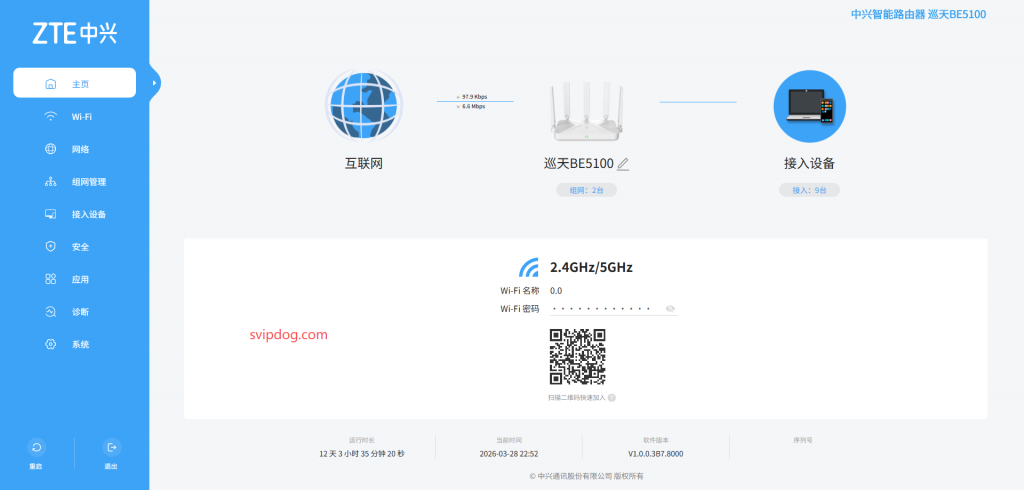
Task: Open the 诊断 diagnostics page
Action: tap(80, 312)
